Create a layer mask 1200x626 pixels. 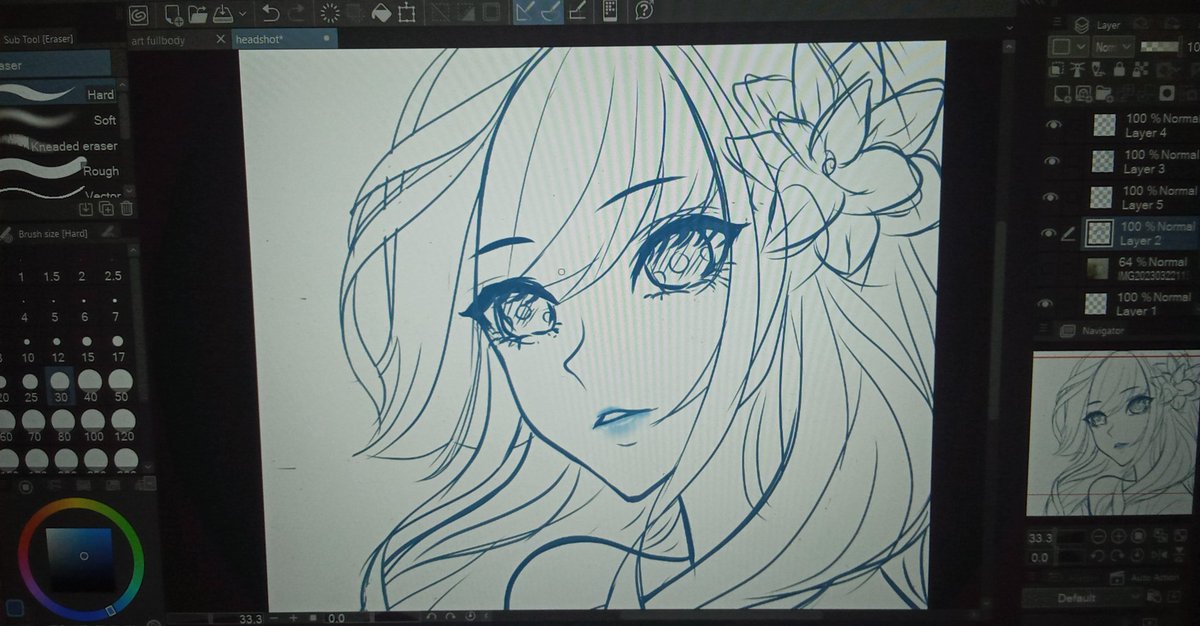[x=1166, y=94]
